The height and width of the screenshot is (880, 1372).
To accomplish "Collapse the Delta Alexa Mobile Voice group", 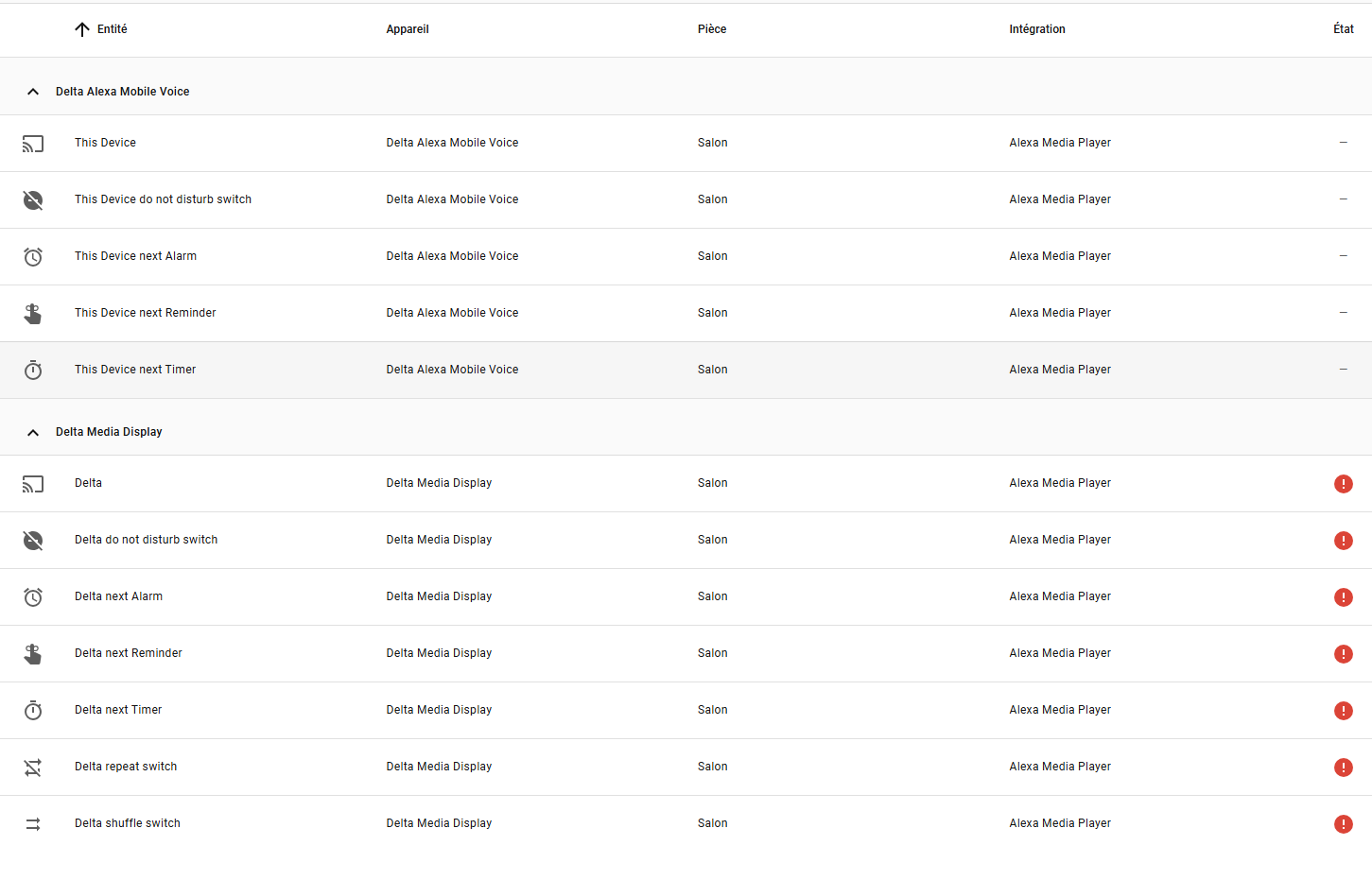I will [33, 92].
